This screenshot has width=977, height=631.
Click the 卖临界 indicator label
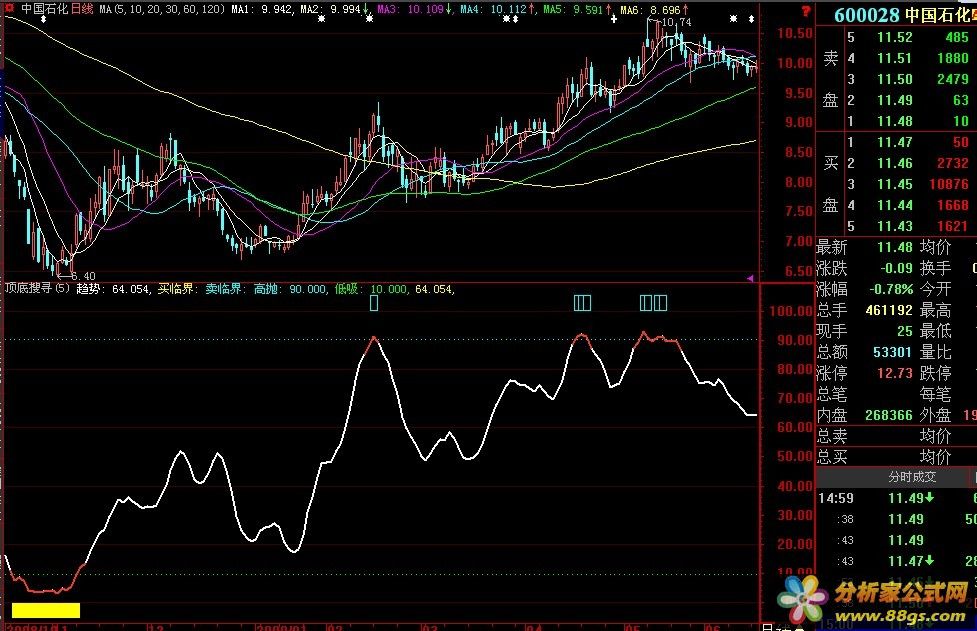[x=225, y=288]
